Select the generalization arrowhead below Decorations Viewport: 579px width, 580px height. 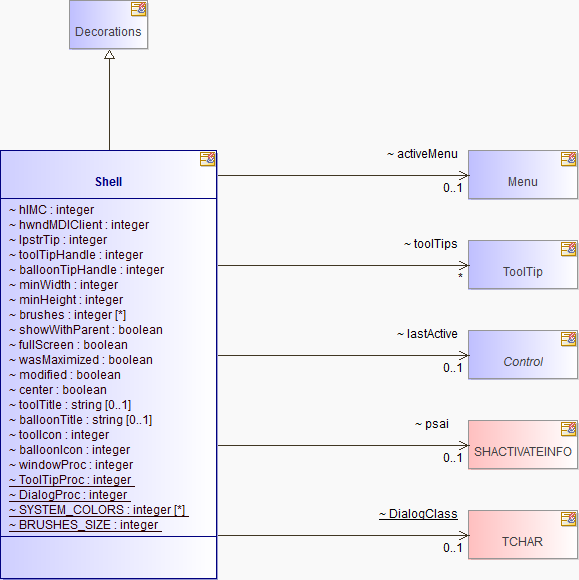tap(110, 55)
